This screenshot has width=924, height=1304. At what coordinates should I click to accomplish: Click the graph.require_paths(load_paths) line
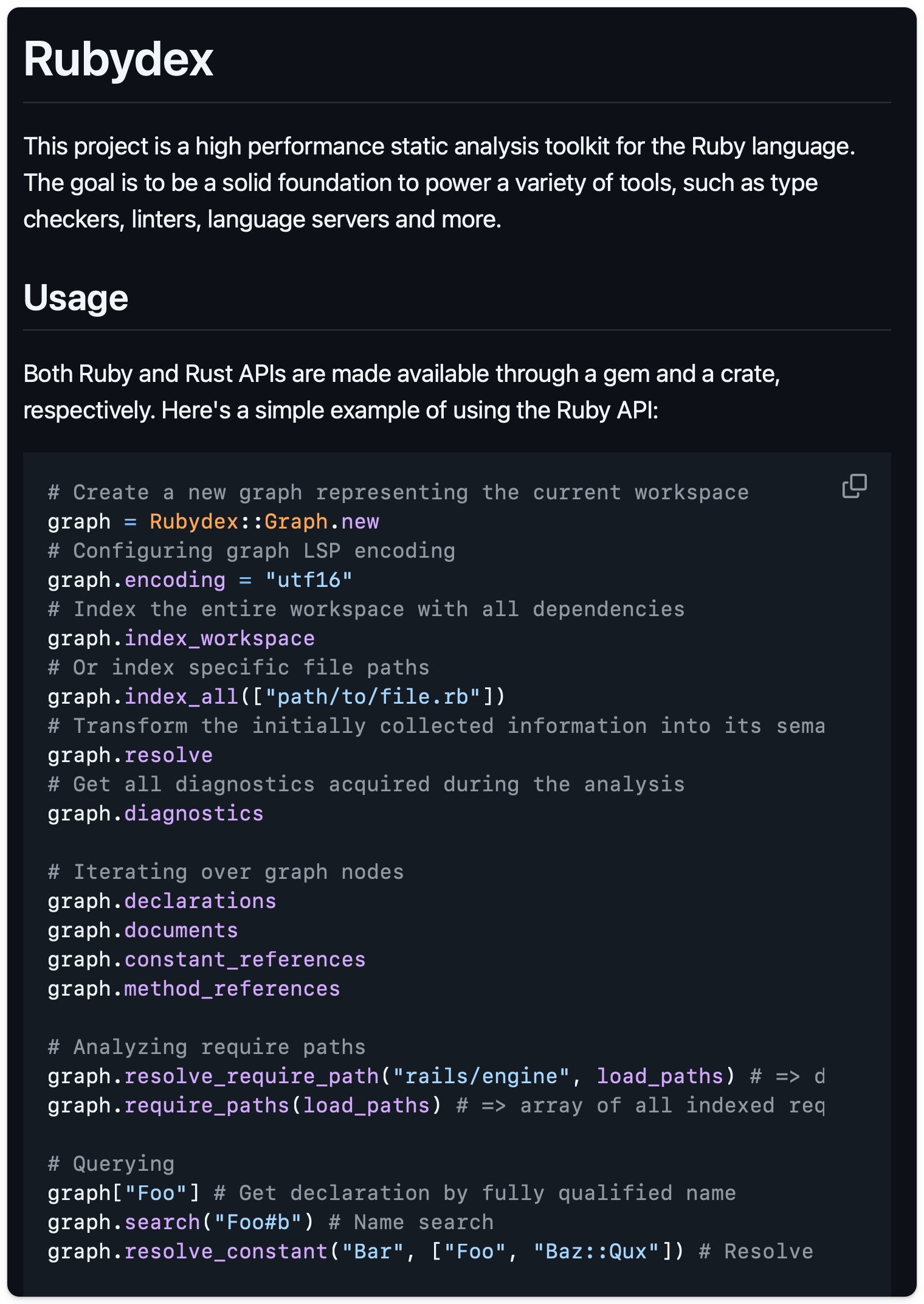pyautogui.click(x=244, y=1106)
